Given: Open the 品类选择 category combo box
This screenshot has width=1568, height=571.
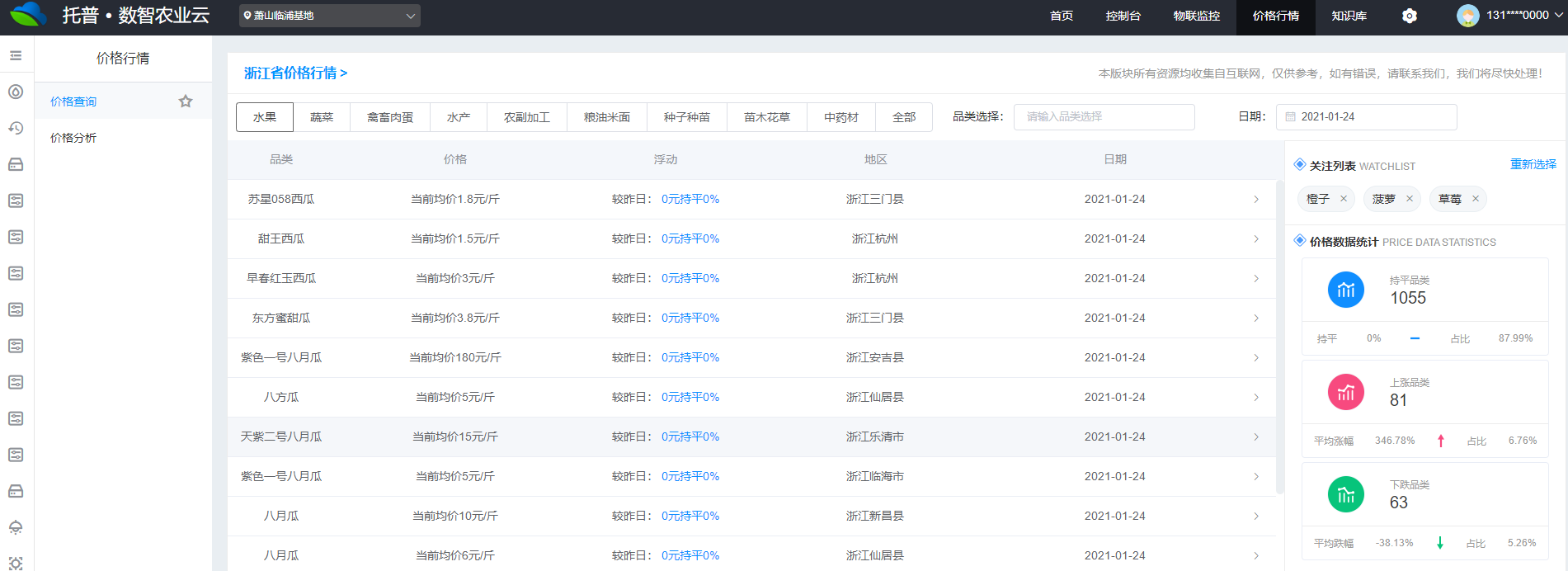Looking at the screenshot, I should point(1104,117).
